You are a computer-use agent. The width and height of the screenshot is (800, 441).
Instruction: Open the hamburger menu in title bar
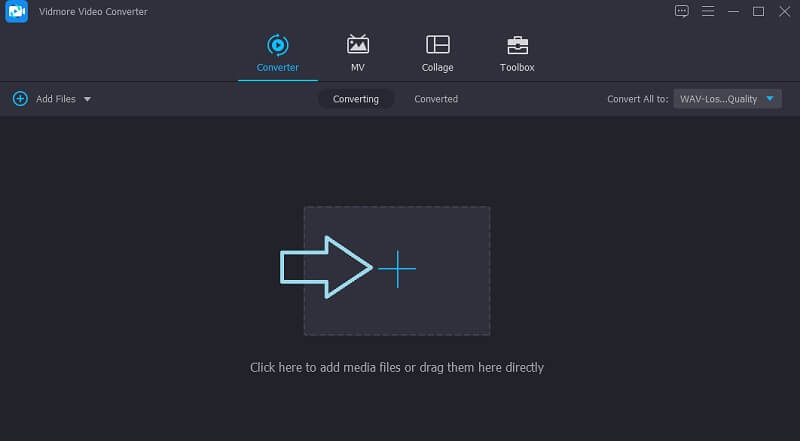(x=708, y=11)
